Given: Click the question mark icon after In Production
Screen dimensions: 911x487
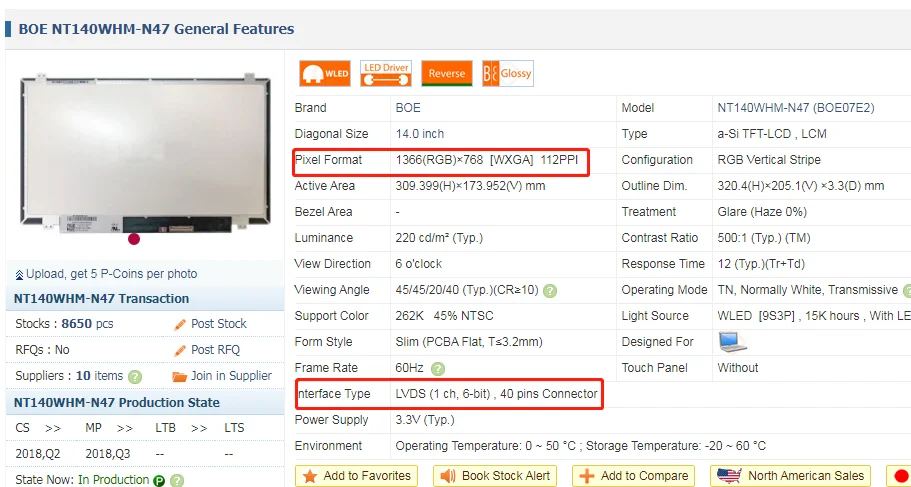Looking at the screenshot, I should [x=177, y=481].
